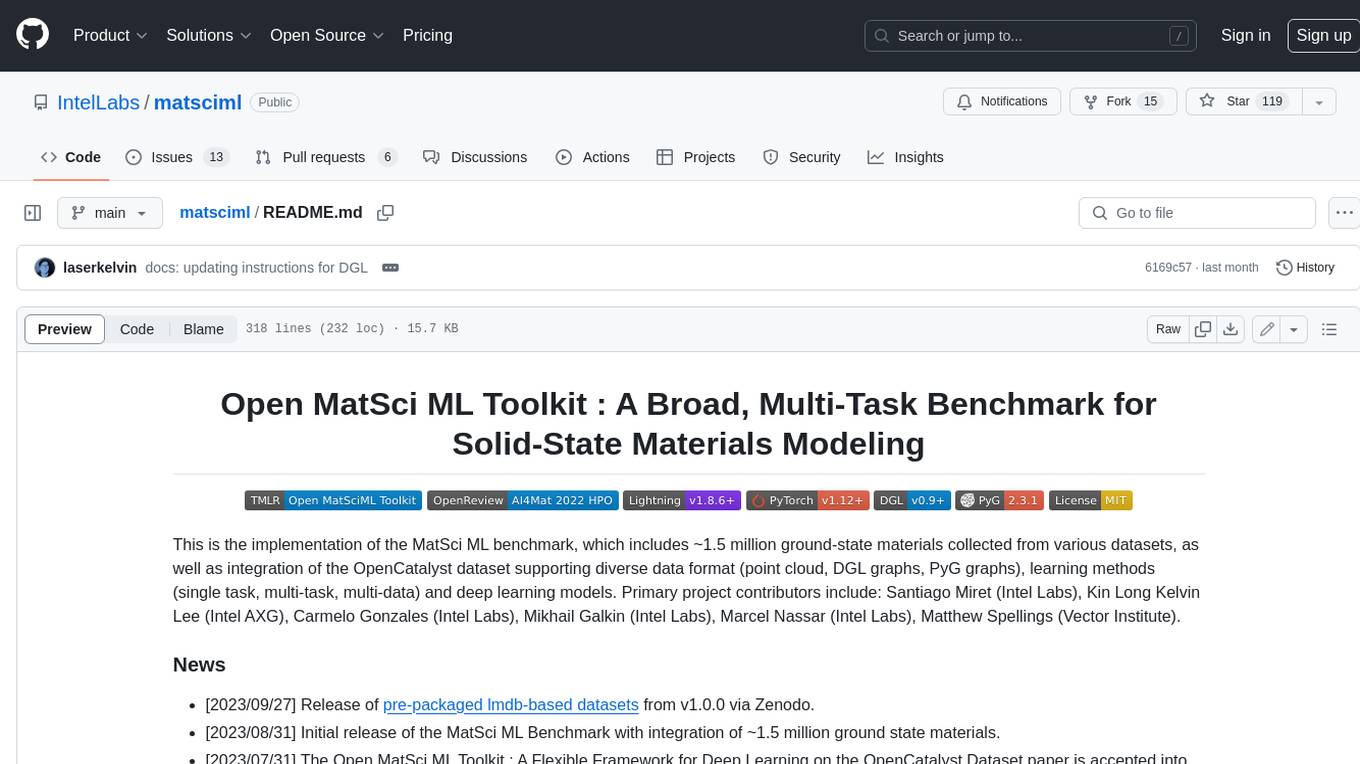
Task: Open matsciml in the file breadcrumb
Action: click(x=214, y=213)
